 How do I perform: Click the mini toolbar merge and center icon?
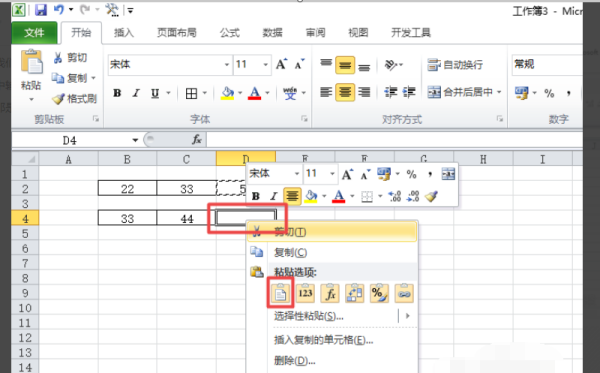pos(448,174)
